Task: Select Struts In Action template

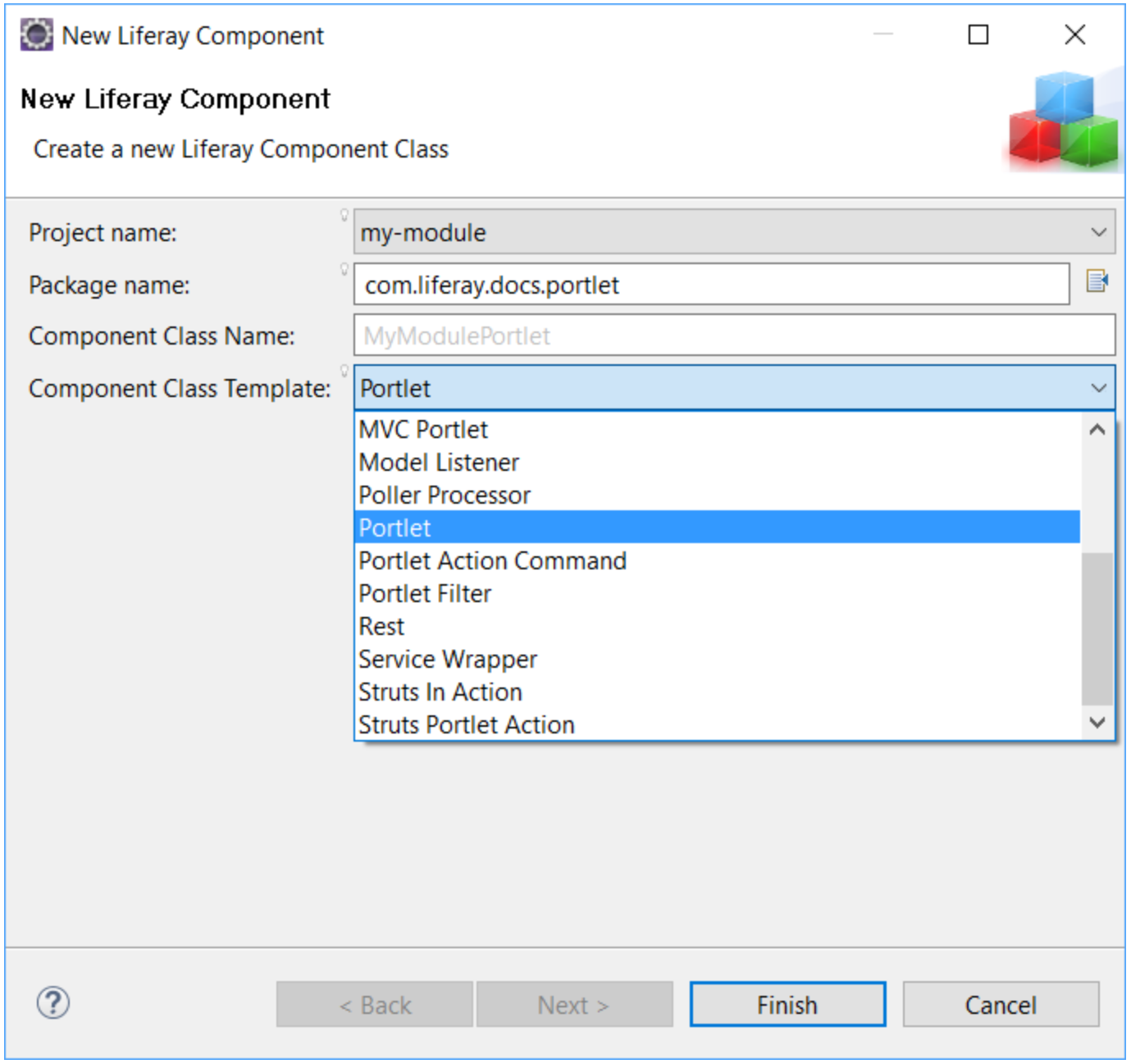Action: (718, 692)
